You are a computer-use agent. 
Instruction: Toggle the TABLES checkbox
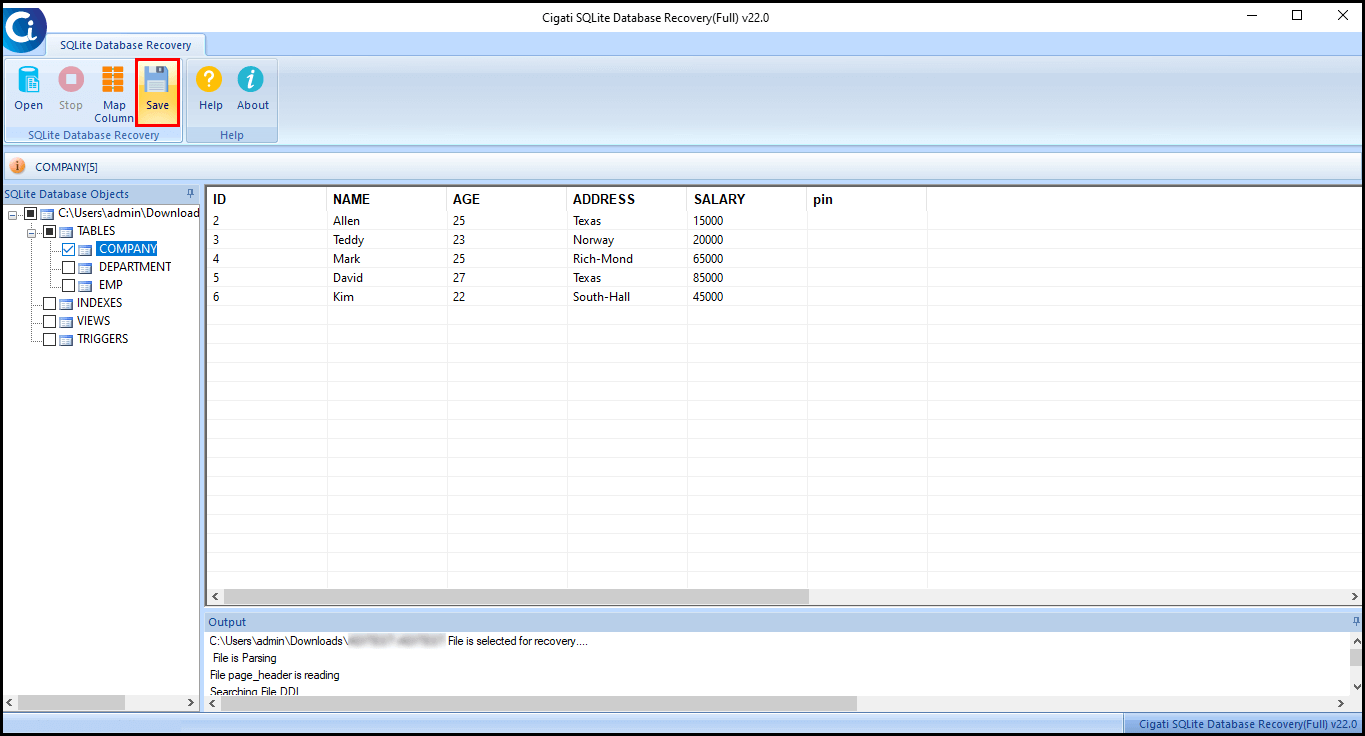(49, 231)
